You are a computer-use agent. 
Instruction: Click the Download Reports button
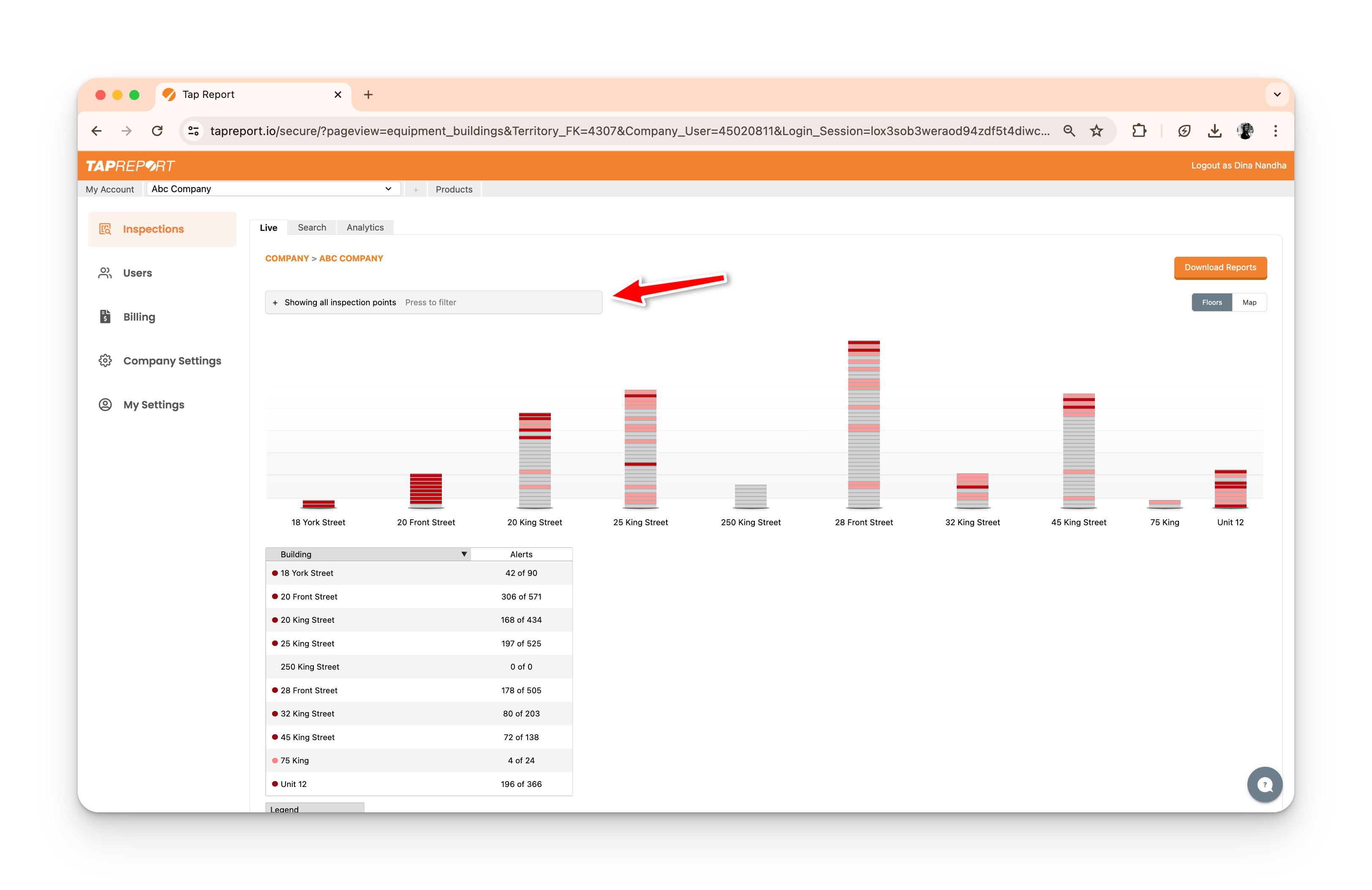1220,267
